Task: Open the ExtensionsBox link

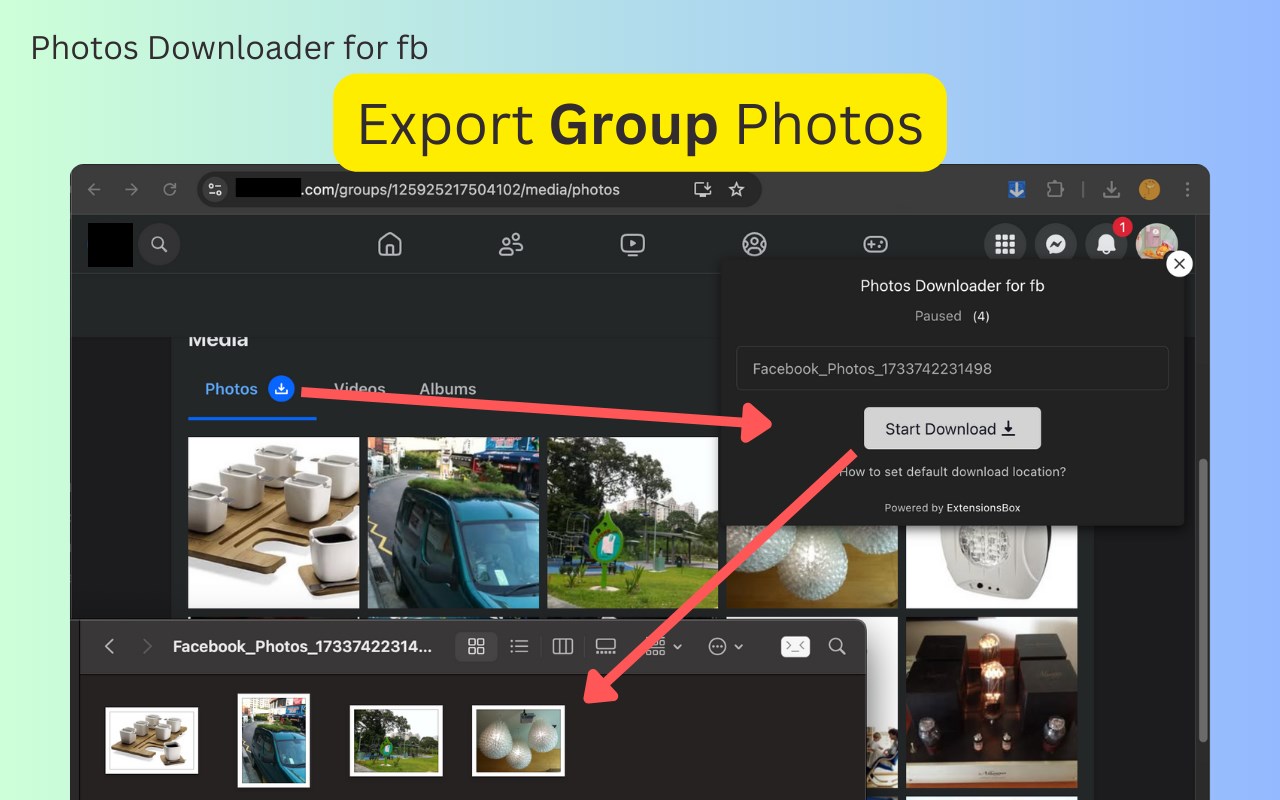Action: 985,508
